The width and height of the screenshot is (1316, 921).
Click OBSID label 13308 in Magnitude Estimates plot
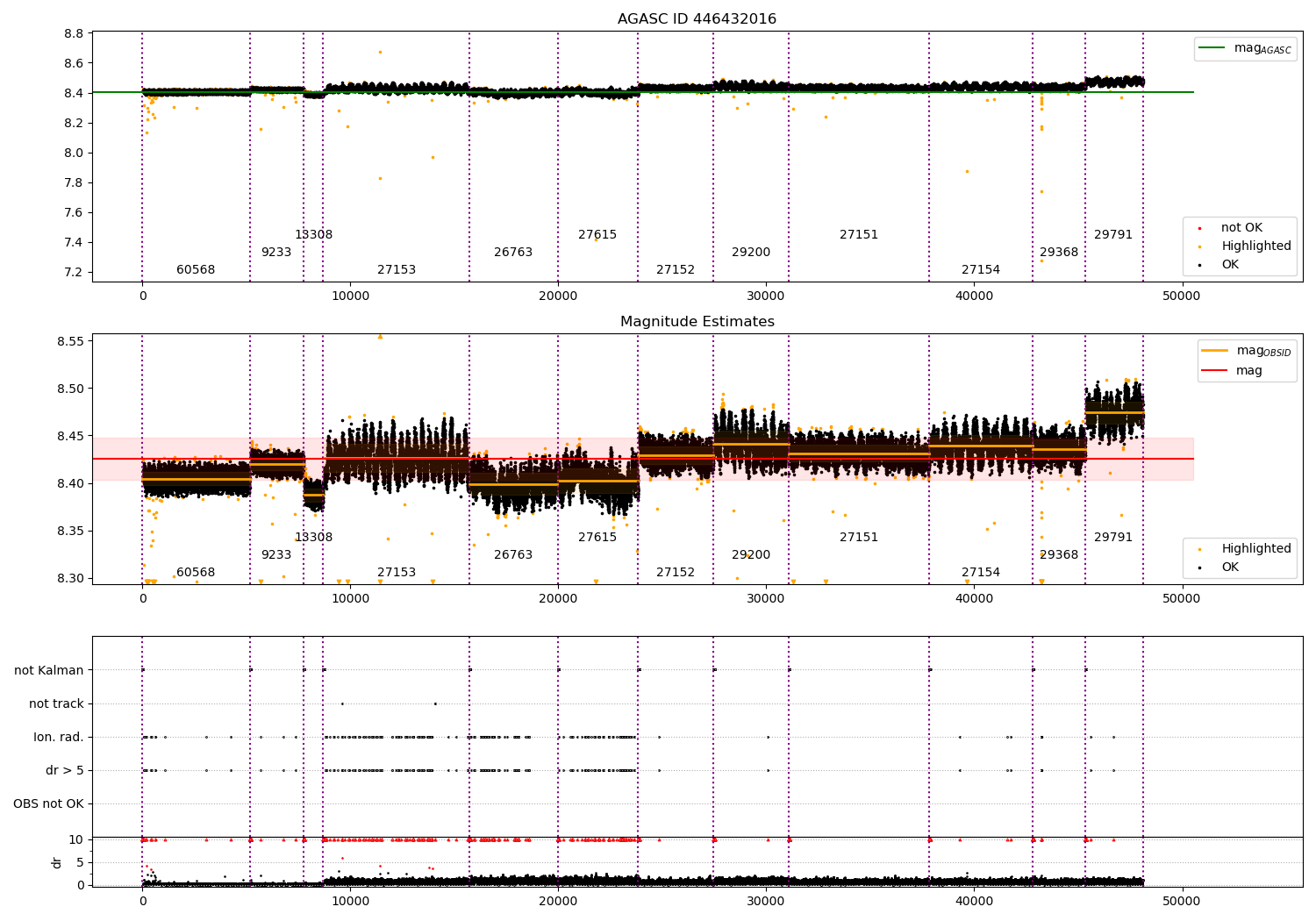313,538
